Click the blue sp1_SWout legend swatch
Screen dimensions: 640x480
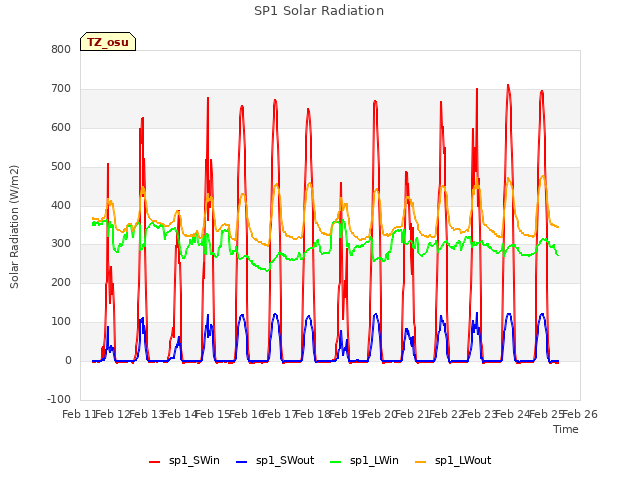pyautogui.click(x=242, y=462)
